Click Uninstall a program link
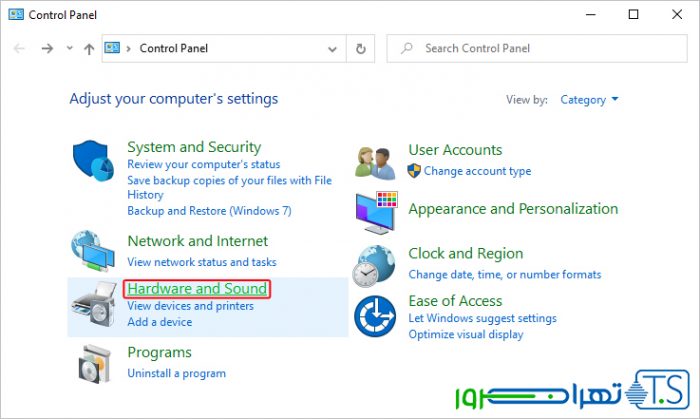700x419 pixels. point(176,373)
